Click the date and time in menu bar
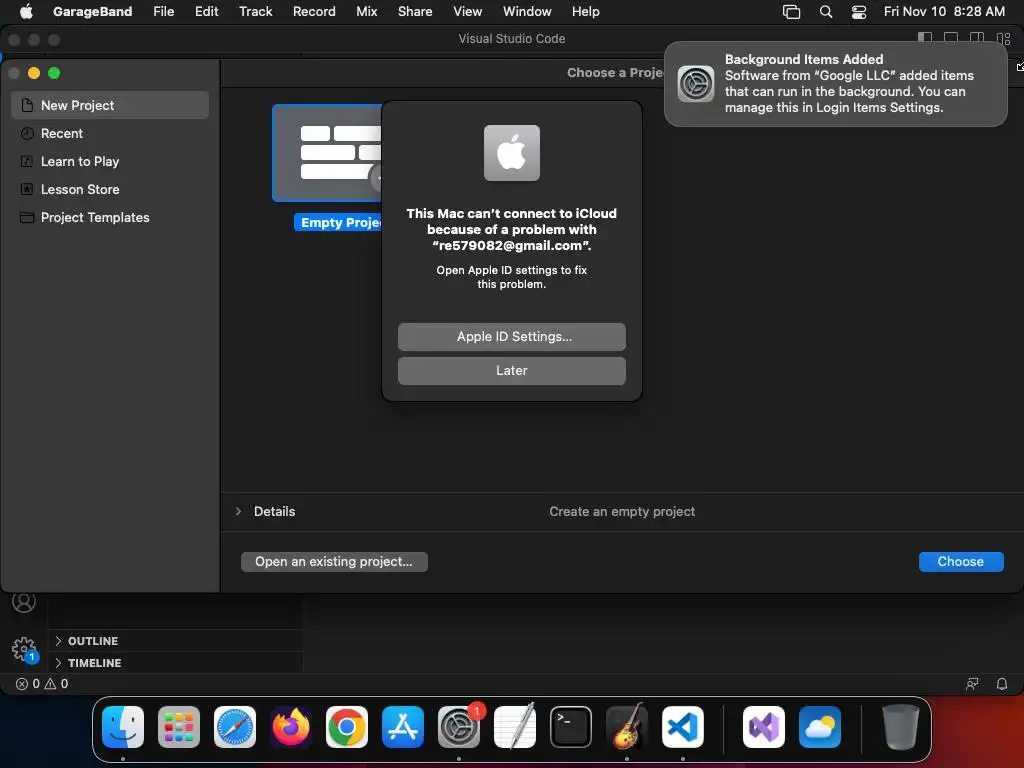The image size is (1024, 768). [944, 12]
